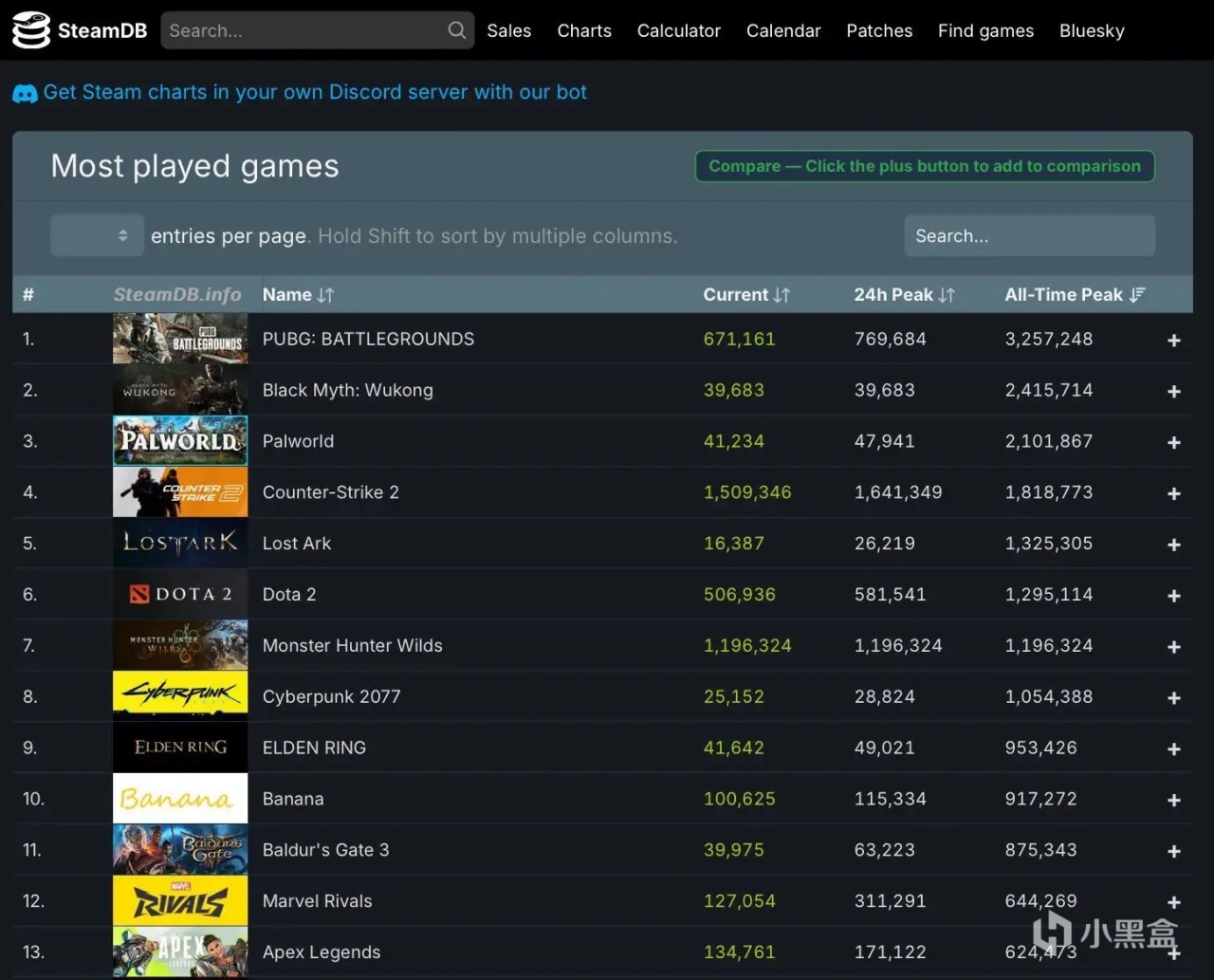Open the Apex Legends name link
The image size is (1214, 980).
tap(322, 952)
